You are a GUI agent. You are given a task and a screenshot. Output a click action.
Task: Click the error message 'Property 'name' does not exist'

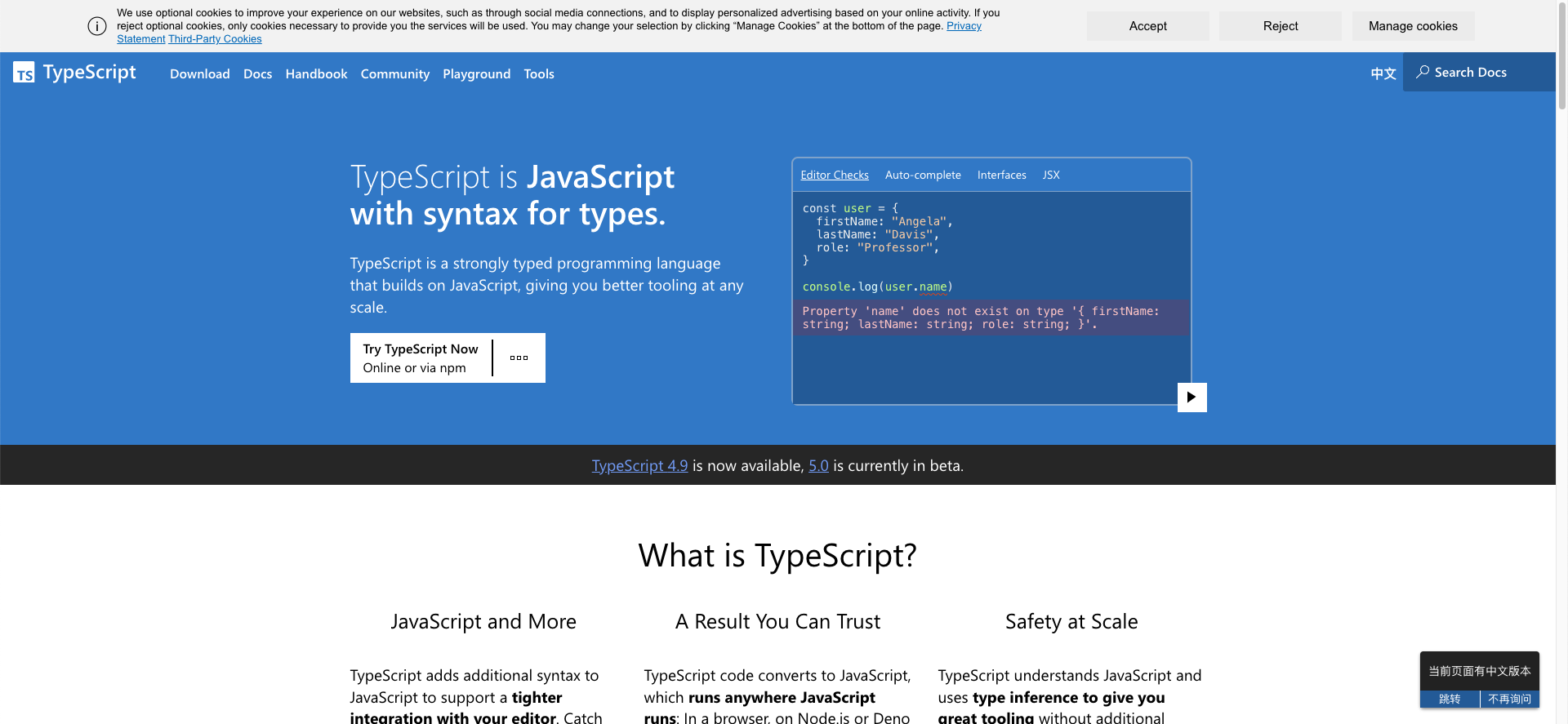coord(991,318)
